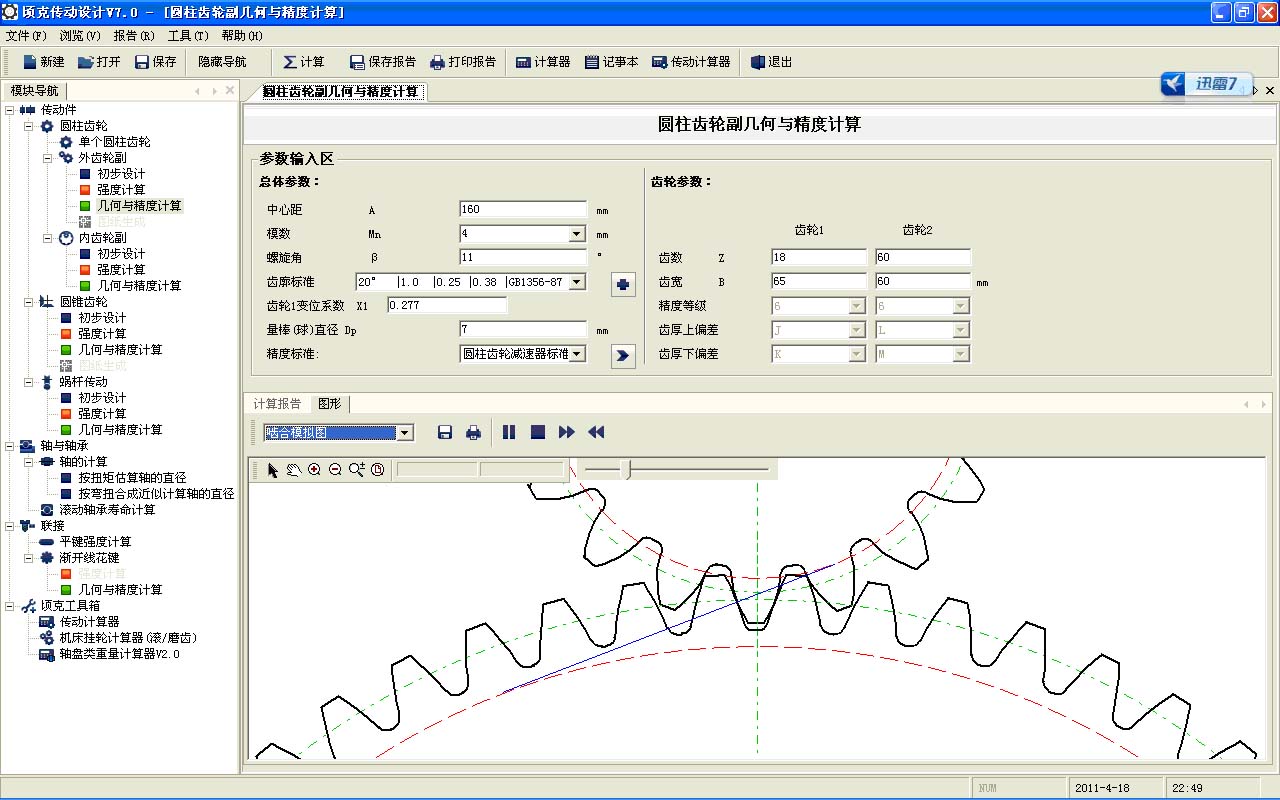Click 保存报告 to save the report
This screenshot has width=1280, height=800.
pyautogui.click(x=382, y=62)
